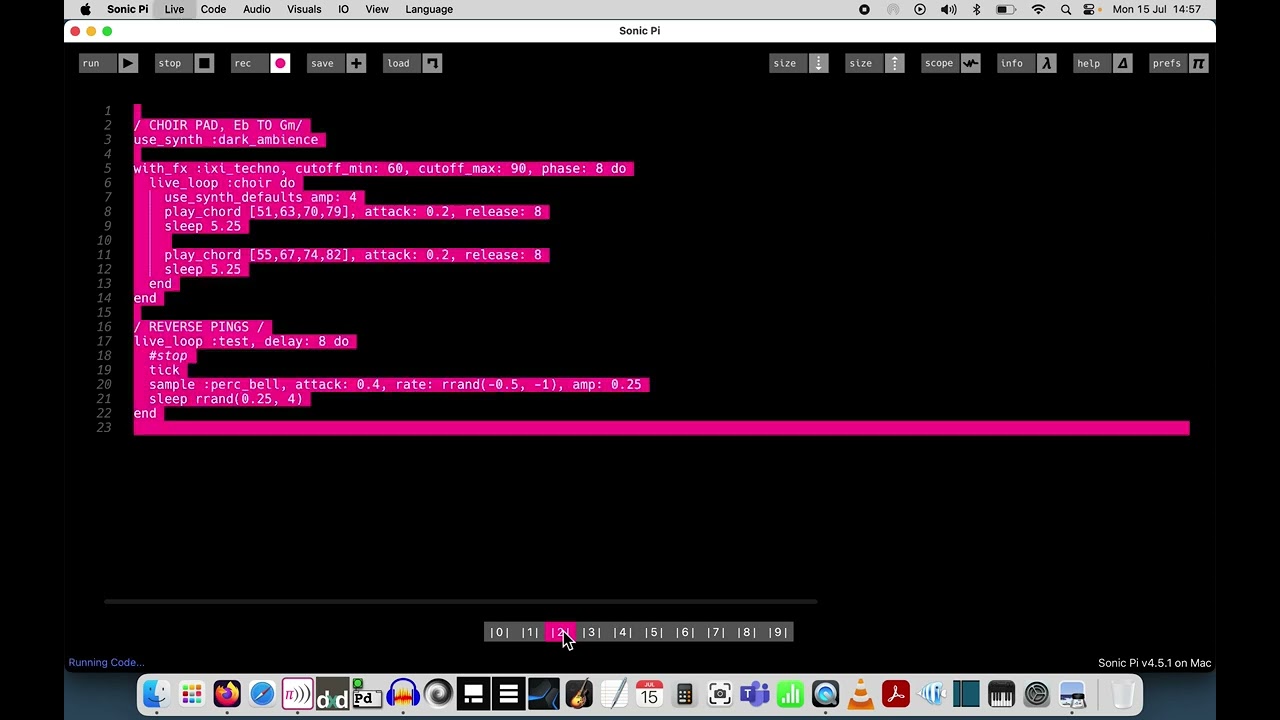Toggle the info panel
Screen dimensions: 1280x720
tap(1027, 63)
